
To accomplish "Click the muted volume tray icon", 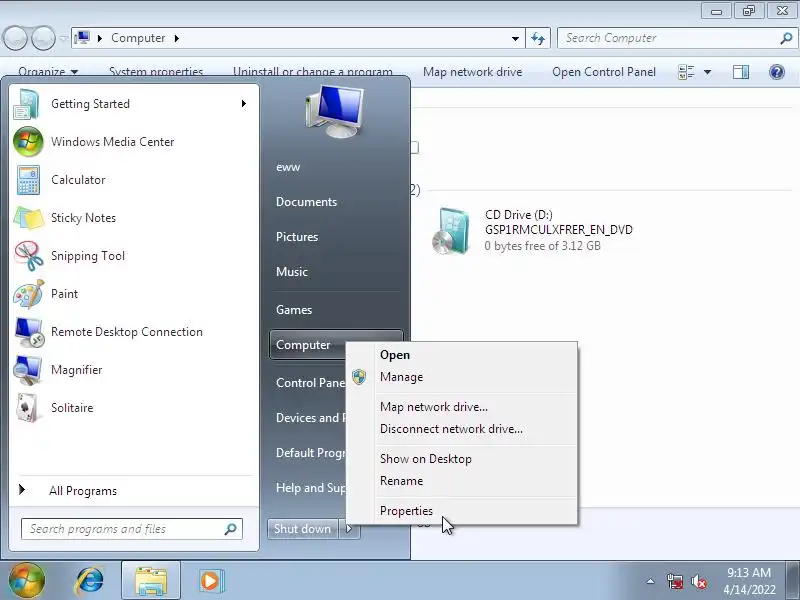I will 698,581.
